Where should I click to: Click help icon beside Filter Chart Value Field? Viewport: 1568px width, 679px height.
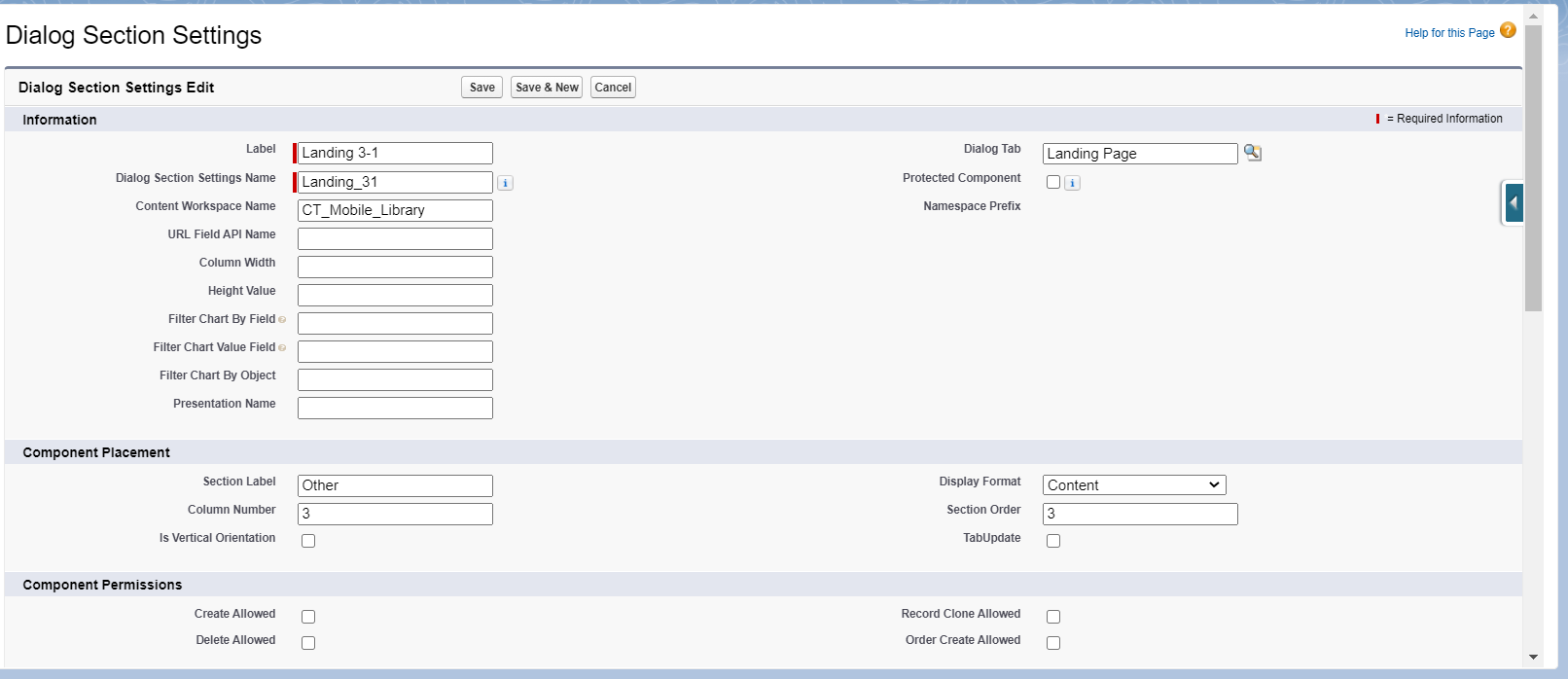click(x=283, y=348)
